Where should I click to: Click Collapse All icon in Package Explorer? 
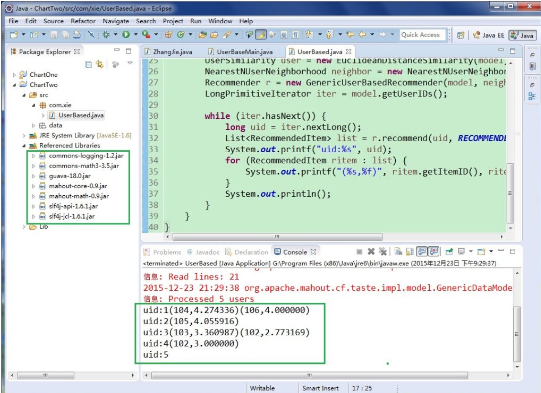point(89,64)
